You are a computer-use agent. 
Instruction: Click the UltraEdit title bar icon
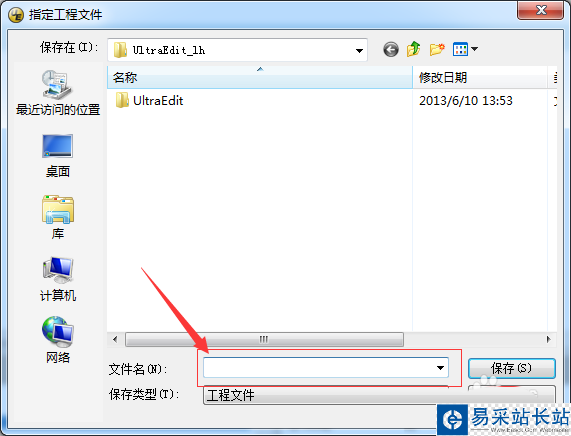tap(16, 15)
